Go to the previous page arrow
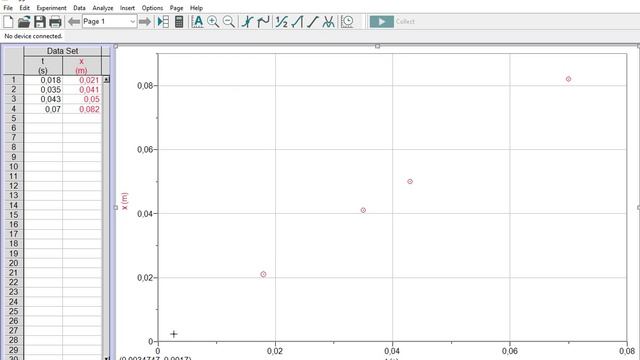The height and width of the screenshot is (360, 640). [x=74, y=22]
